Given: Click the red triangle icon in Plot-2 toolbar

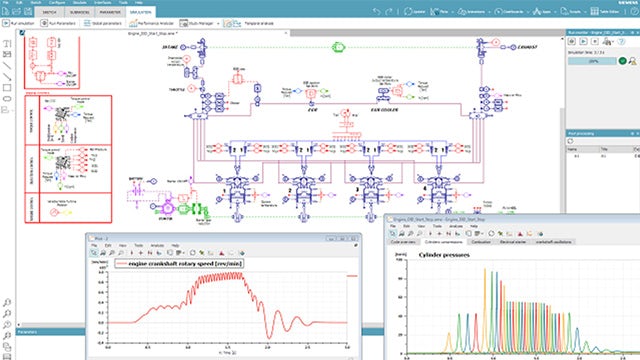Looking at the screenshot, I should pos(221,253).
